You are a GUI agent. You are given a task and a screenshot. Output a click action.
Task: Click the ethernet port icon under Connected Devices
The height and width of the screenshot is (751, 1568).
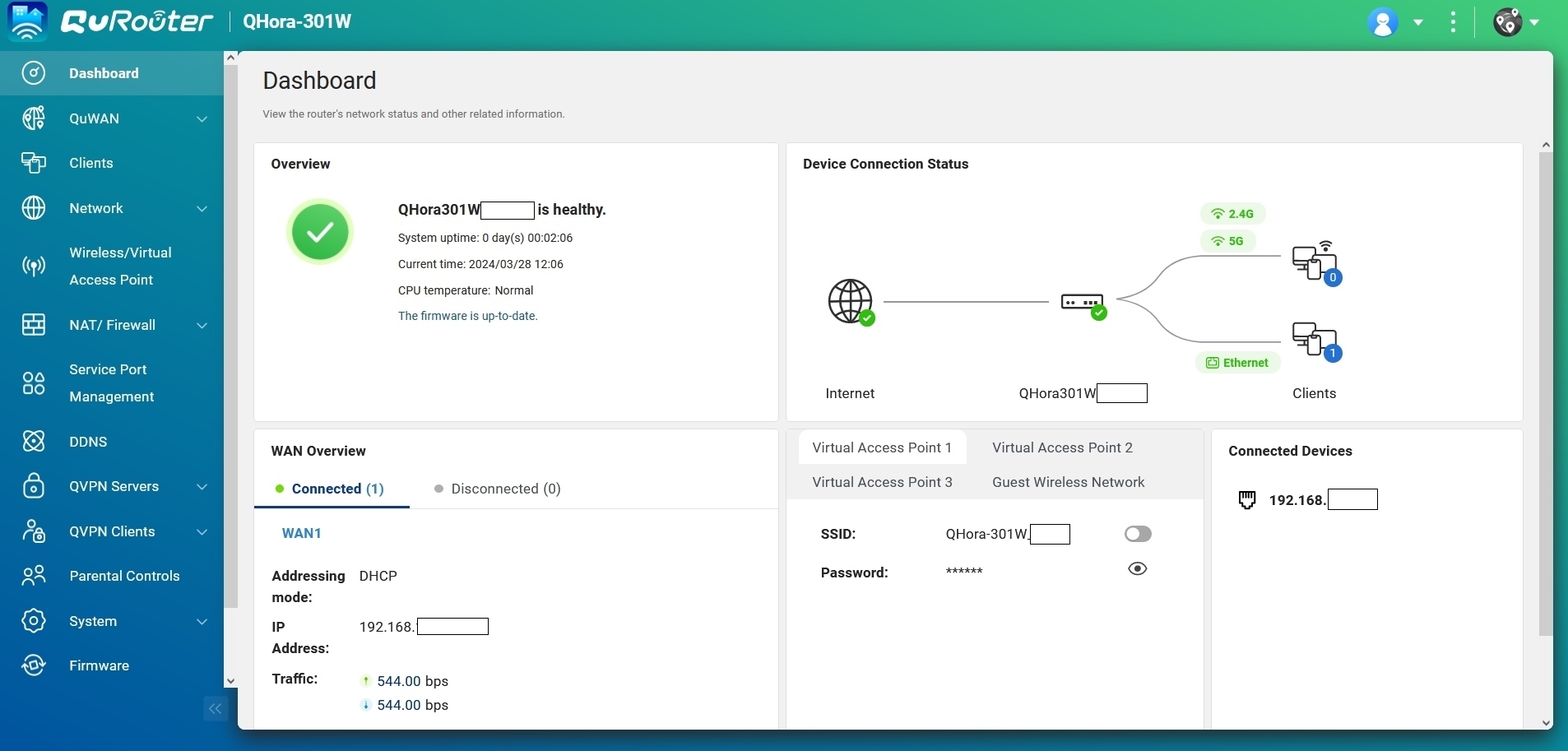click(x=1247, y=500)
